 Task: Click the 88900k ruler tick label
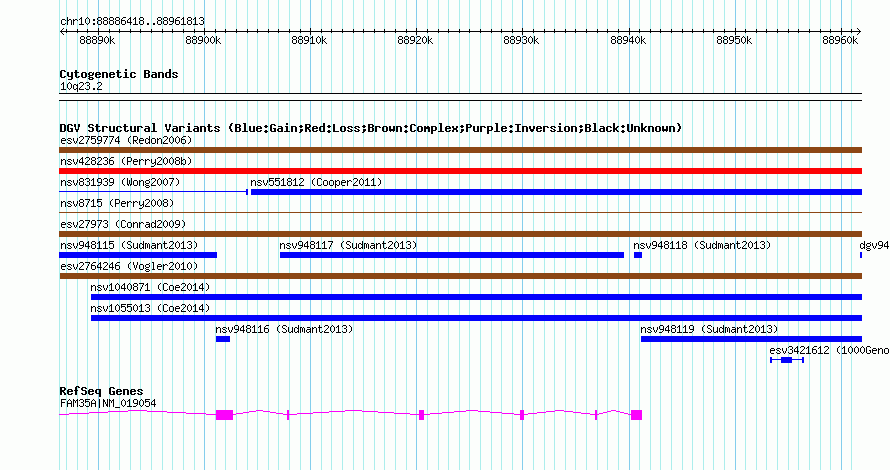point(203,40)
